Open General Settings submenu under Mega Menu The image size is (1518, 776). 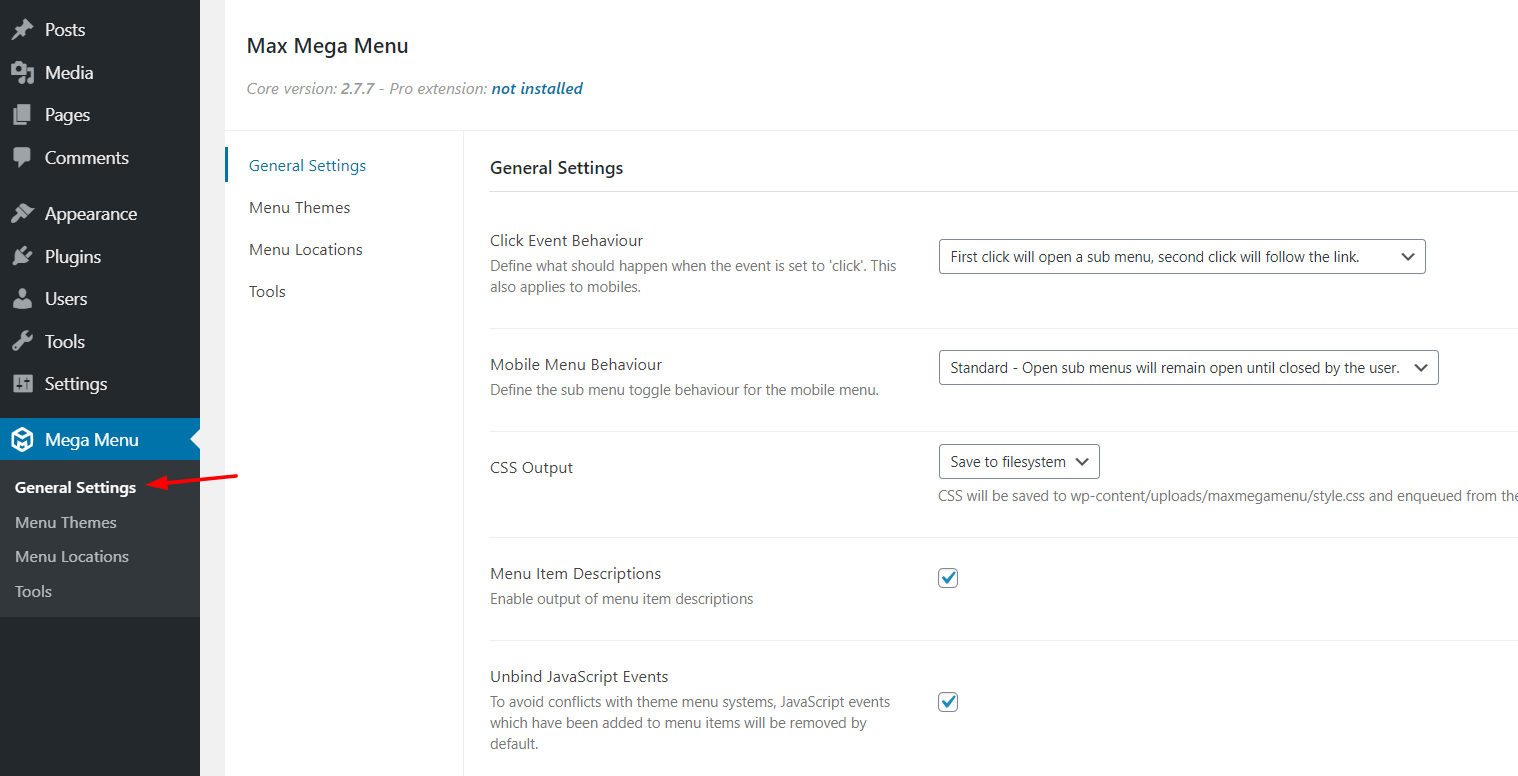76,488
